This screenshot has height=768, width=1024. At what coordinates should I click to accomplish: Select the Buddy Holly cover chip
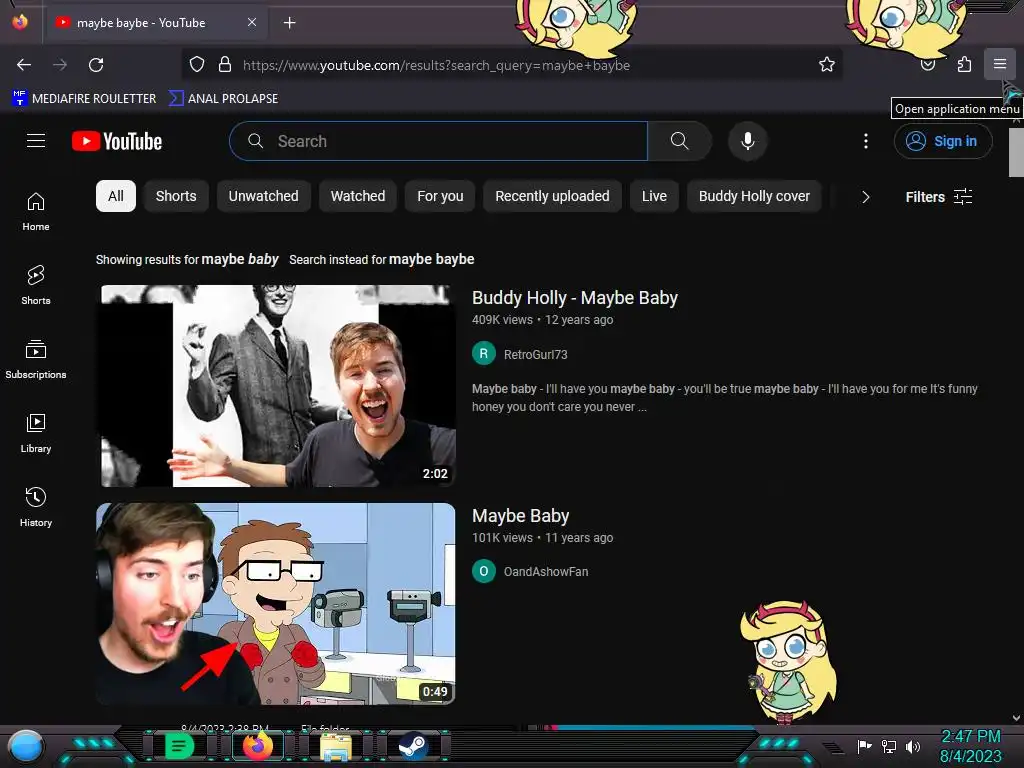(x=754, y=196)
